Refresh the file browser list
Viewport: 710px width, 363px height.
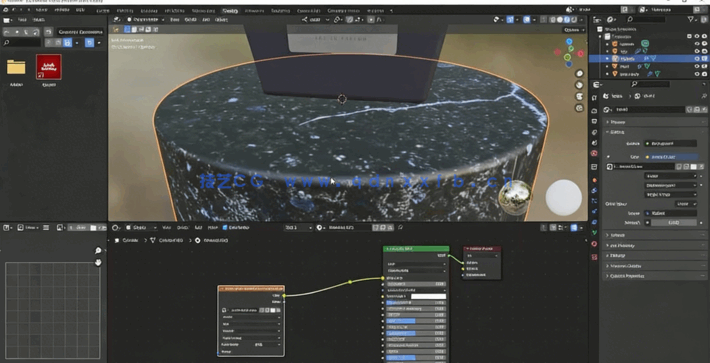point(35,32)
